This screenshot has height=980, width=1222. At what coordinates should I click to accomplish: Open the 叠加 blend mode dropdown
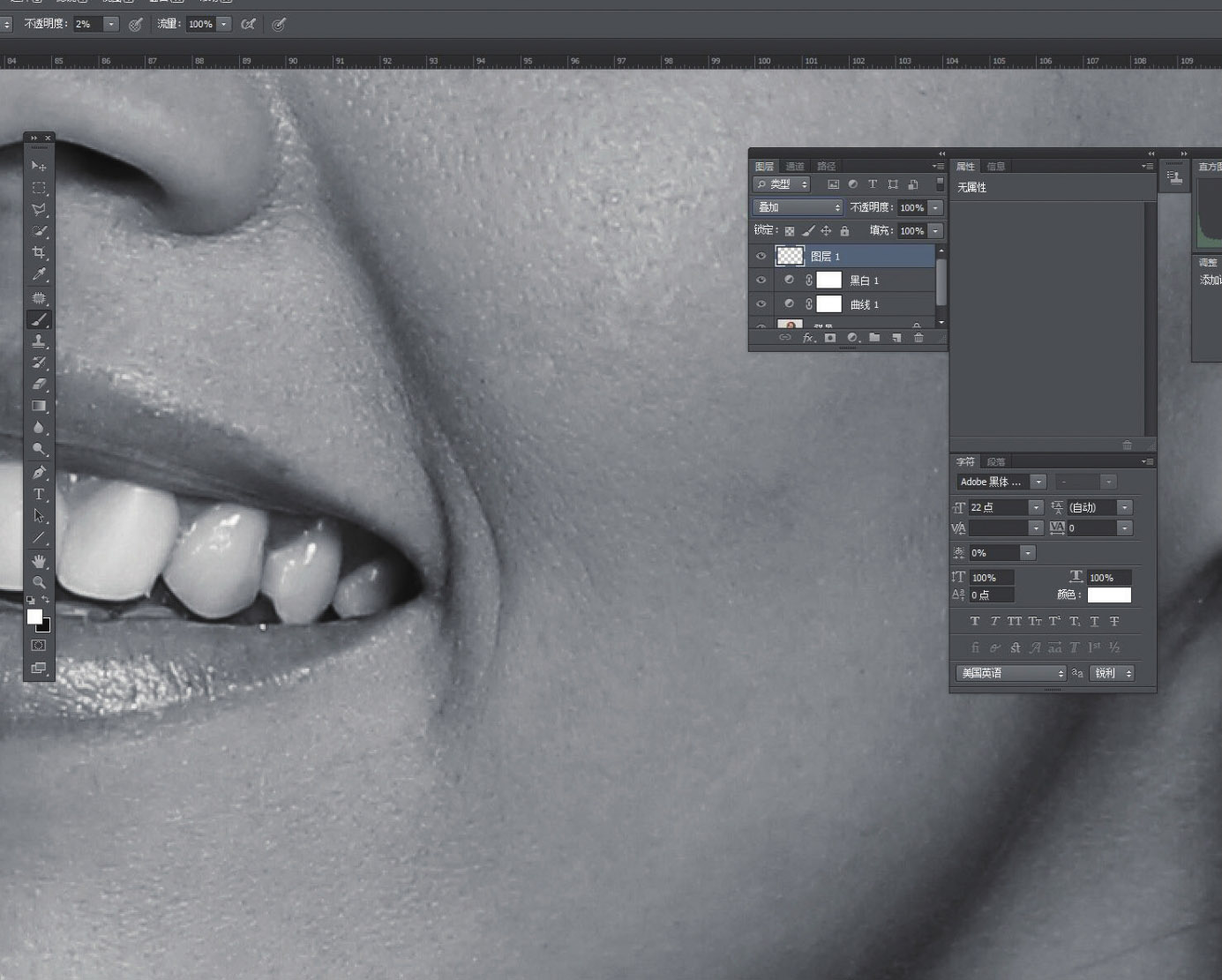798,207
